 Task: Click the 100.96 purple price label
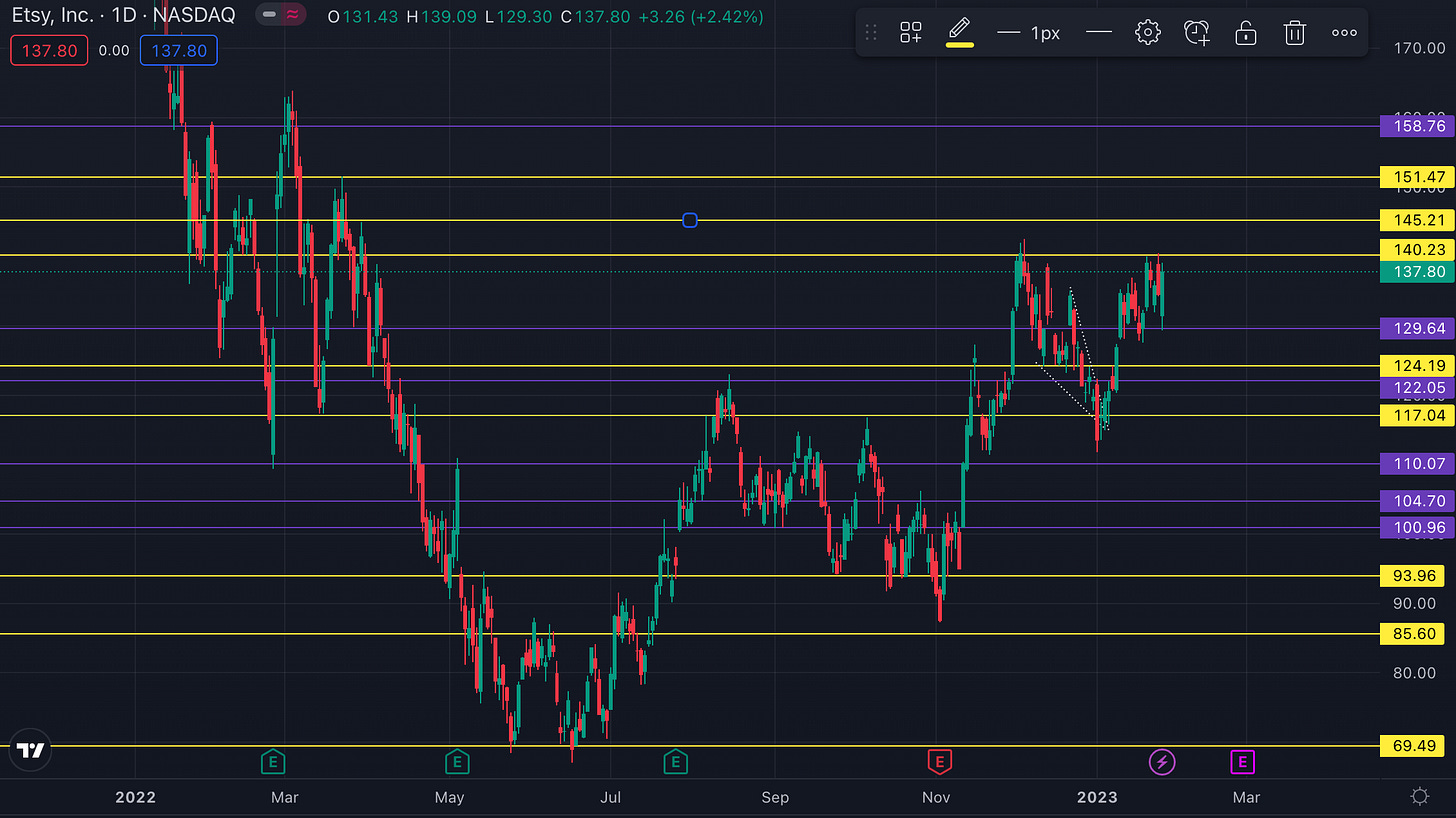point(1417,527)
